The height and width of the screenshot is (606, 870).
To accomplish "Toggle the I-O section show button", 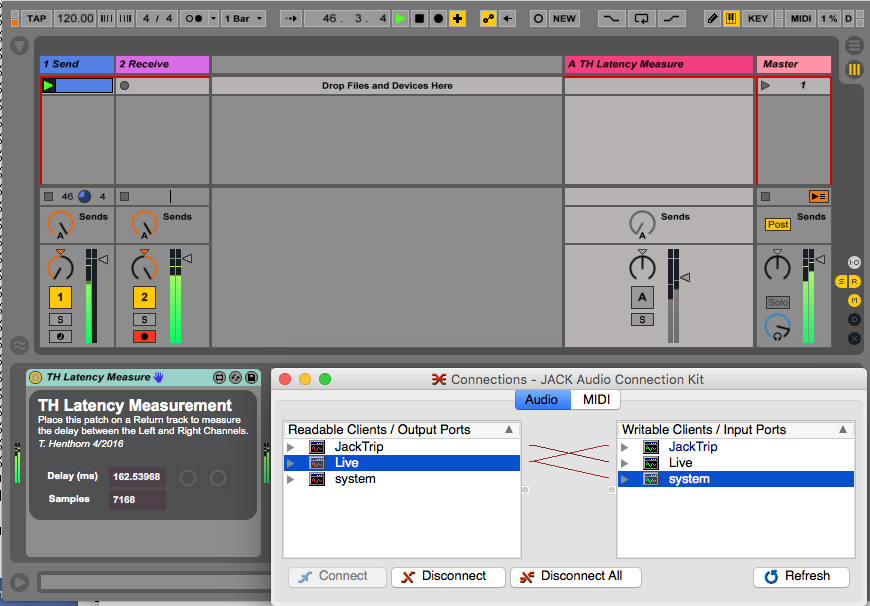I will pyautogui.click(x=854, y=262).
